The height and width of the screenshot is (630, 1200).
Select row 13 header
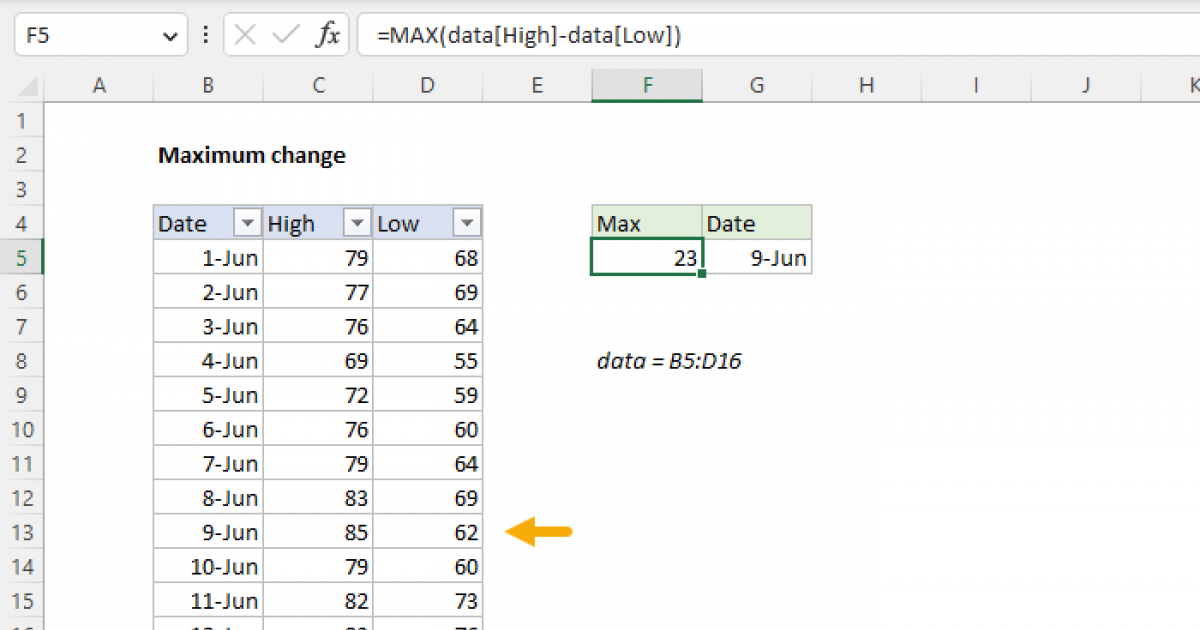[22, 532]
